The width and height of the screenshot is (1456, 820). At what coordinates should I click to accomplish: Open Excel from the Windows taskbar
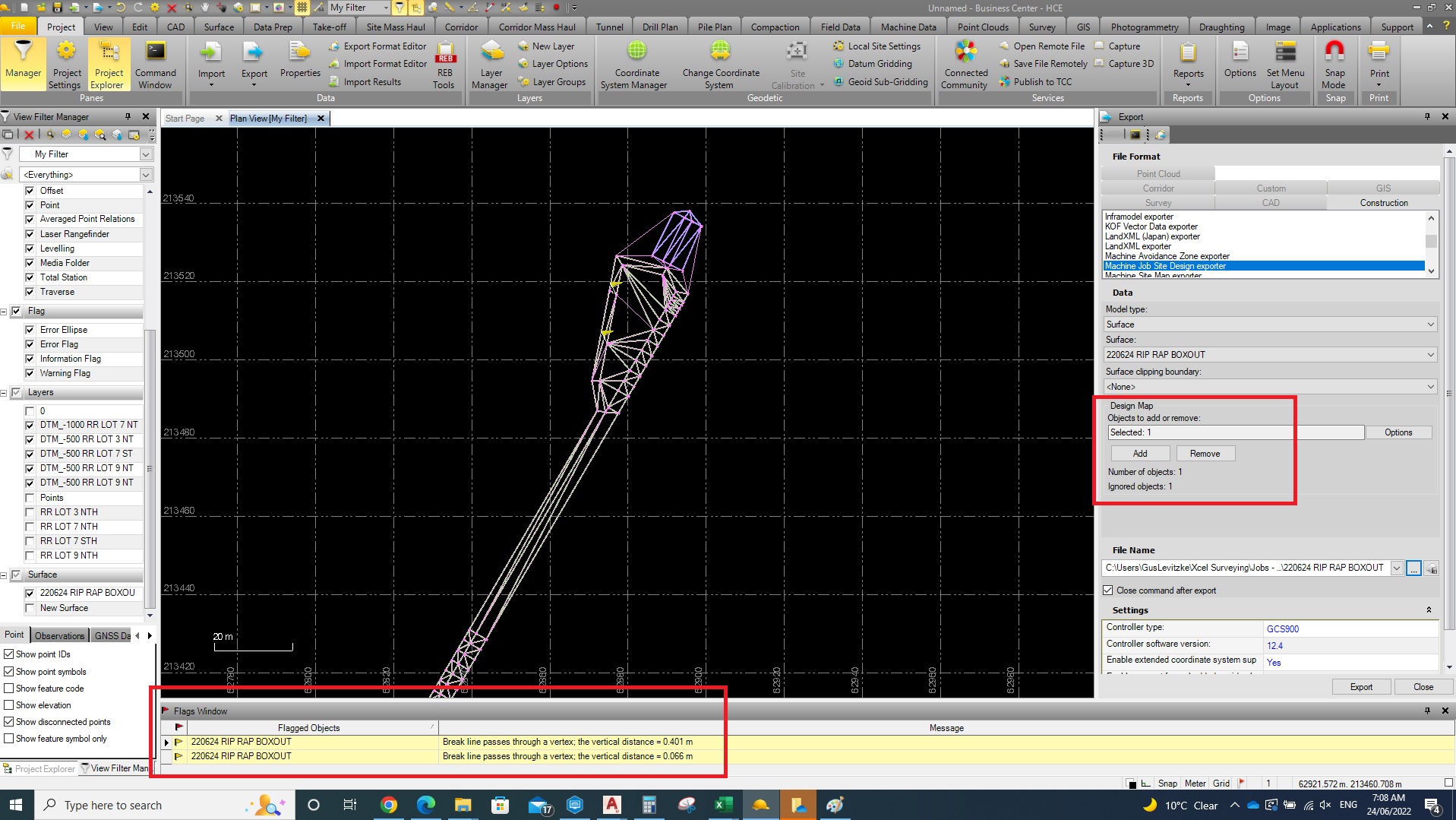pos(722,805)
